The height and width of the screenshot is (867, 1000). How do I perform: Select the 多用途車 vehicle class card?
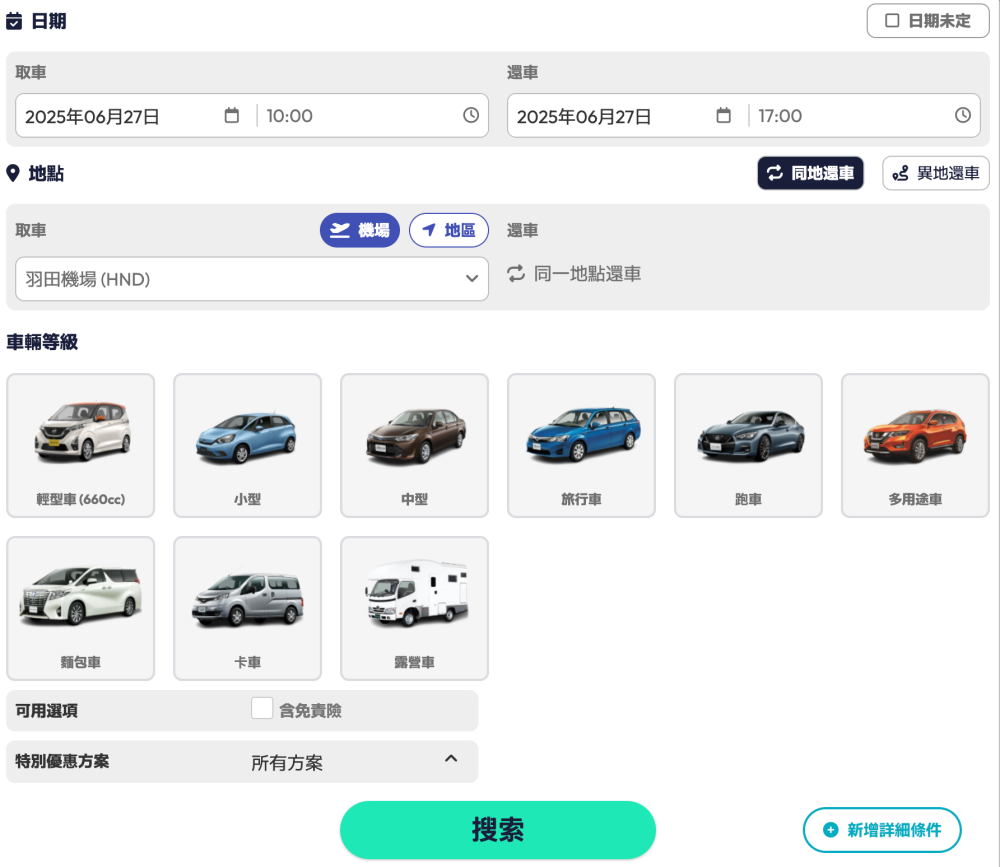coord(915,445)
